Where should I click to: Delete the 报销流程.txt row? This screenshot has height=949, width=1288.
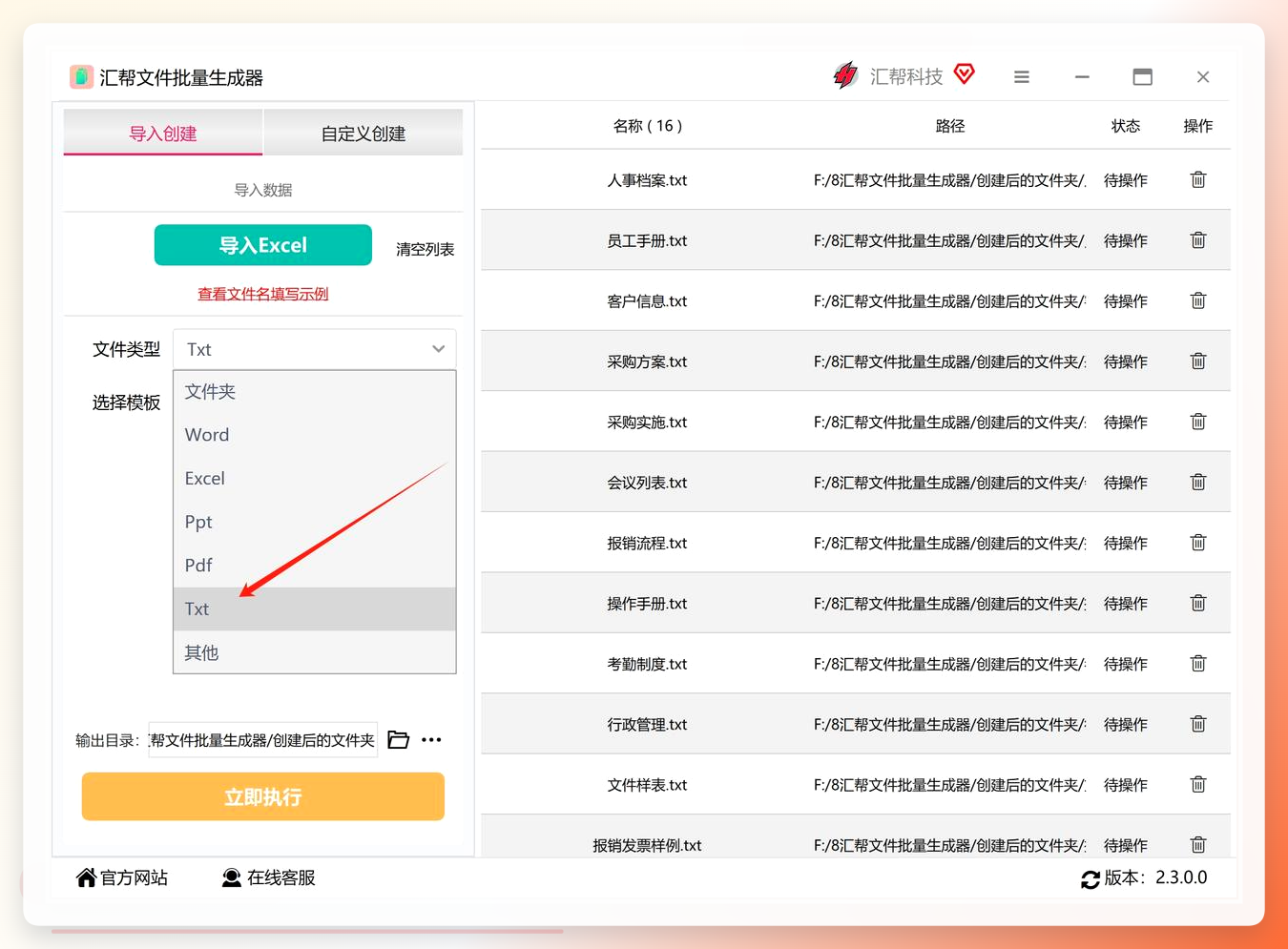(1198, 543)
